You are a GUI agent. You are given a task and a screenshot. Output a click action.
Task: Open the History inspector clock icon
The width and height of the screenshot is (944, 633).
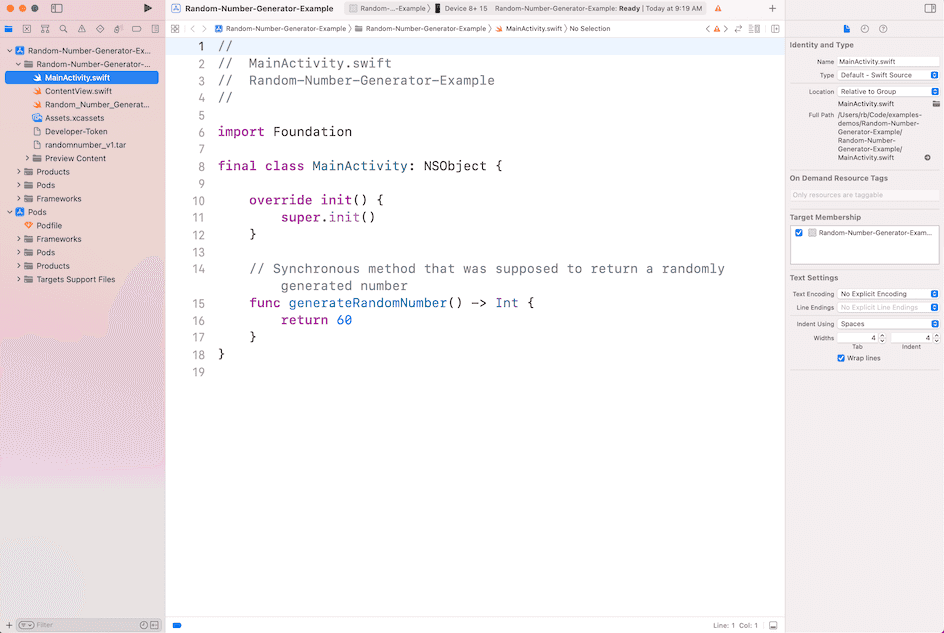(865, 29)
